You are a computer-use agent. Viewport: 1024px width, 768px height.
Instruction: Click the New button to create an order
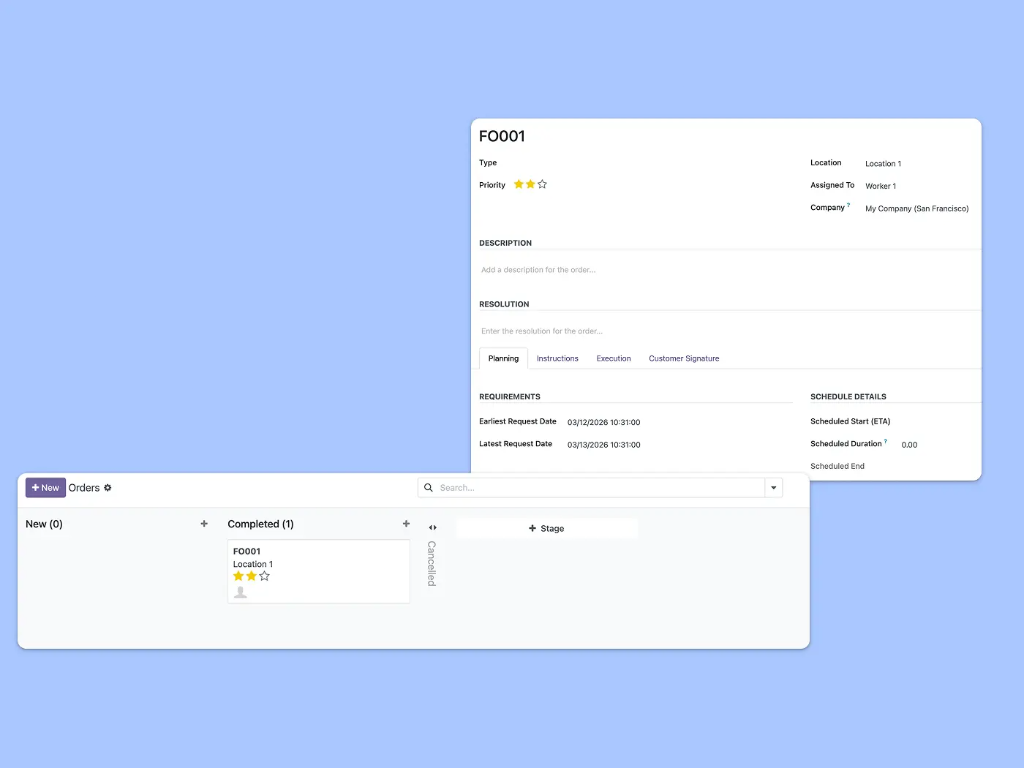(45, 487)
